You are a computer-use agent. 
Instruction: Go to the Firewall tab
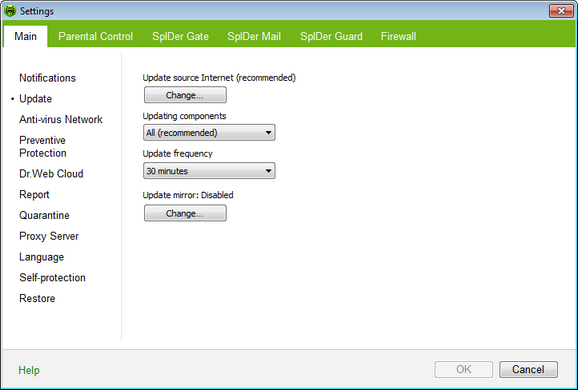tap(398, 36)
